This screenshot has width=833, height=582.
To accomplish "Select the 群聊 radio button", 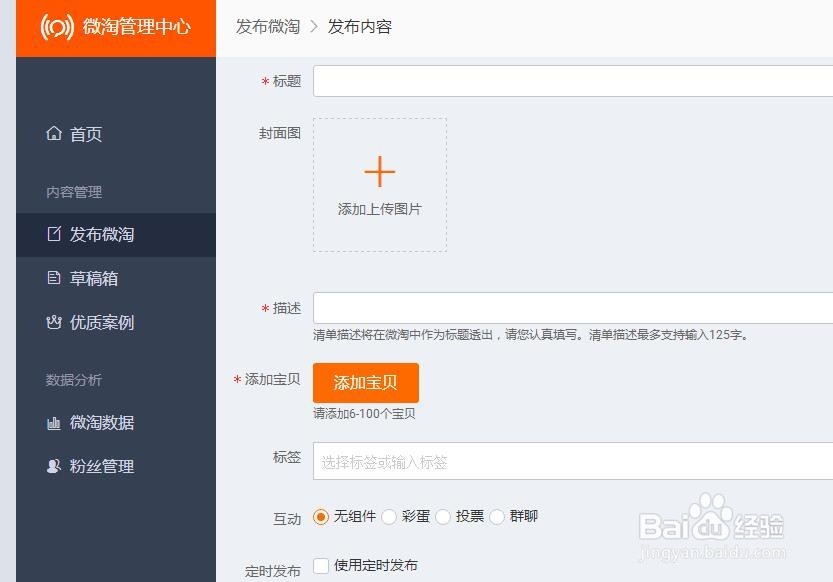I will [497, 517].
